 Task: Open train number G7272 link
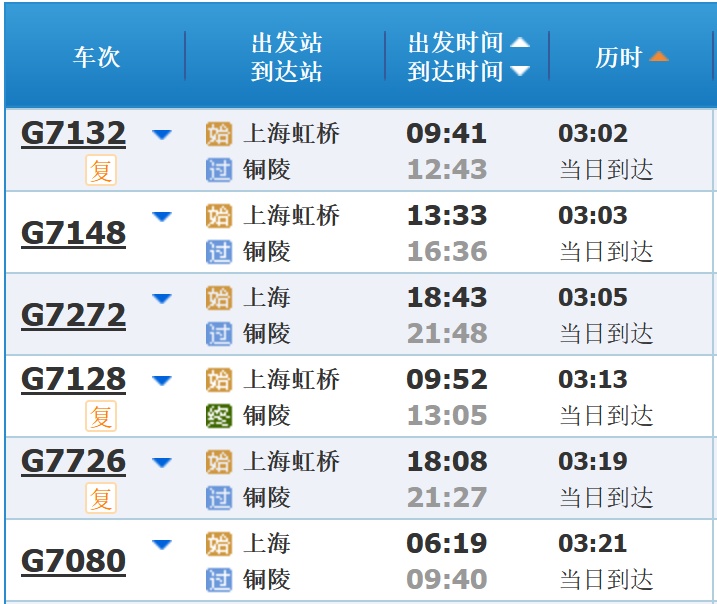[73, 315]
